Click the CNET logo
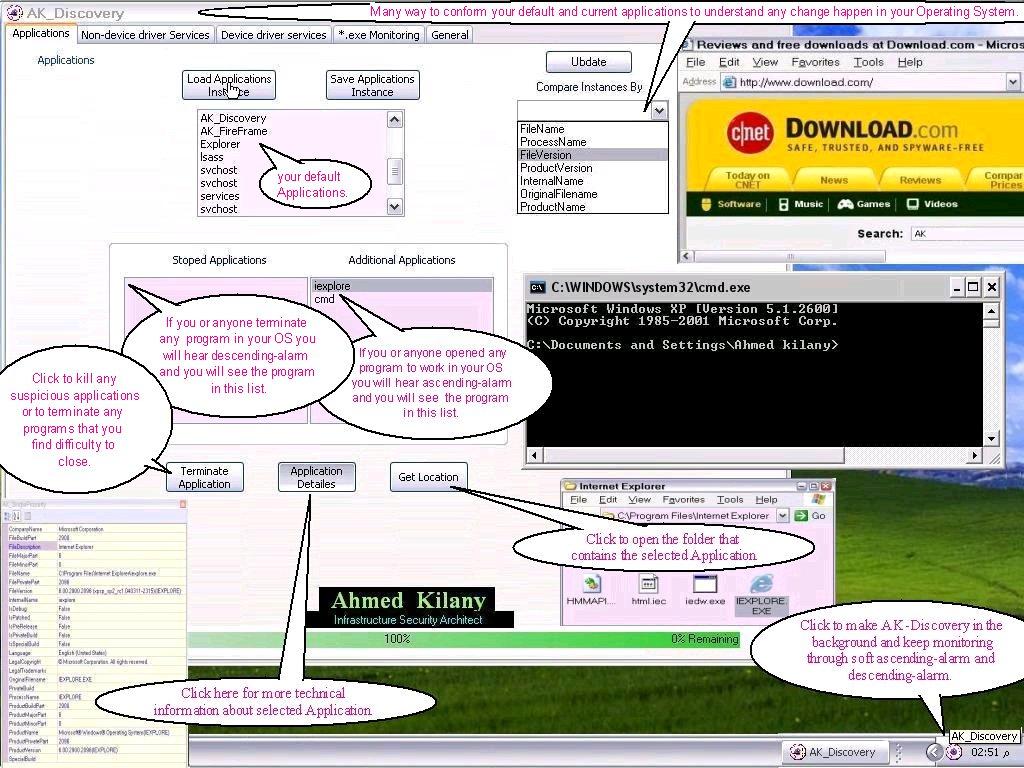The height and width of the screenshot is (768, 1024). (x=750, y=133)
